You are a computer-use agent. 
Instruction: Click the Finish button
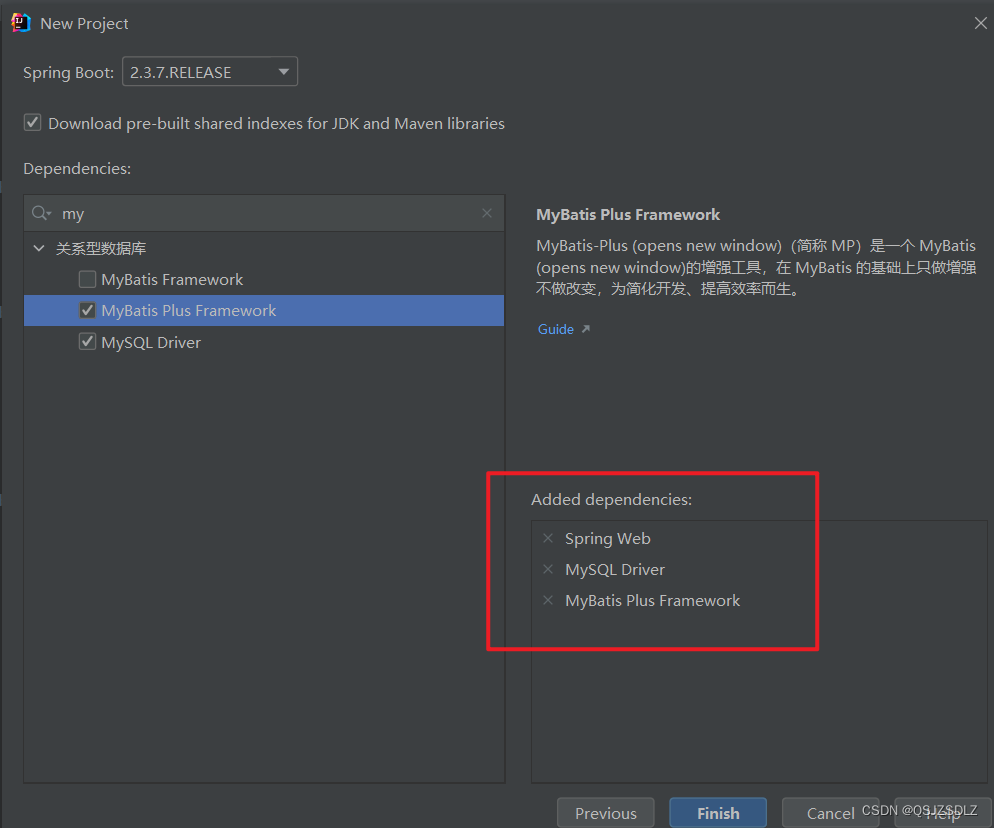(718, 813)
